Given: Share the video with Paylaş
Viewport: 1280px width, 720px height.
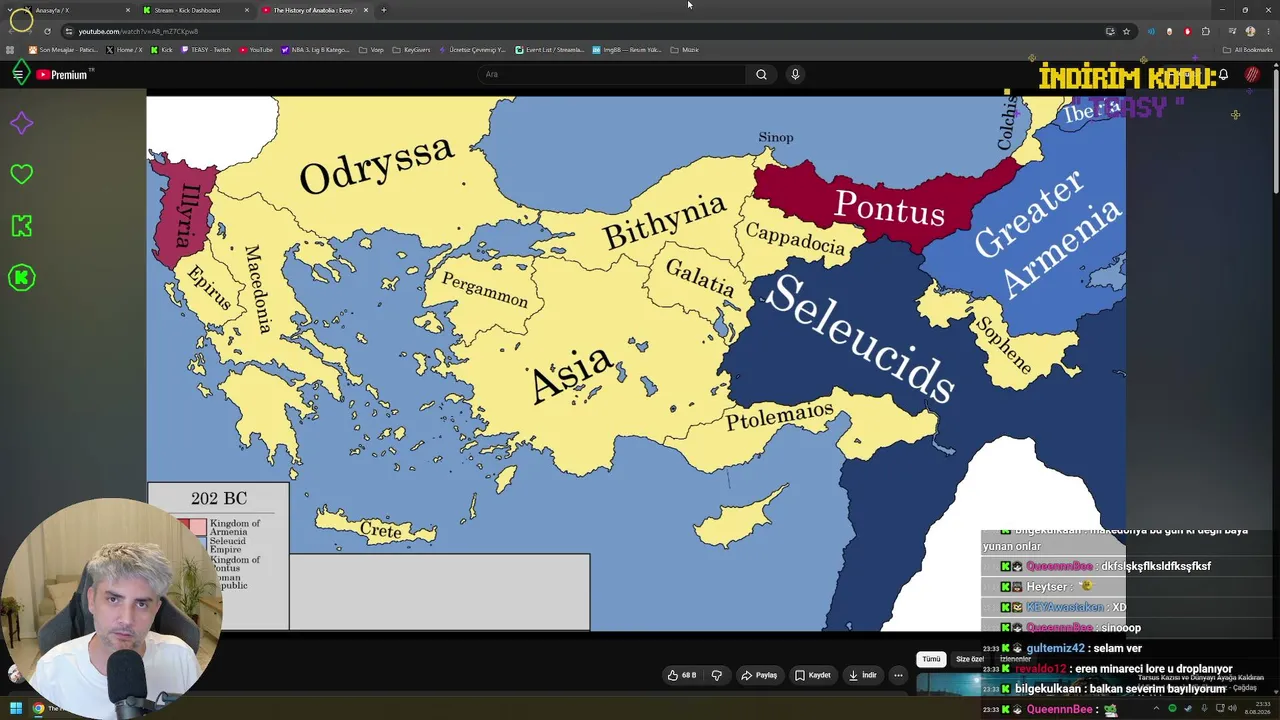Looking at the screenshot, I should coord(758,675).
